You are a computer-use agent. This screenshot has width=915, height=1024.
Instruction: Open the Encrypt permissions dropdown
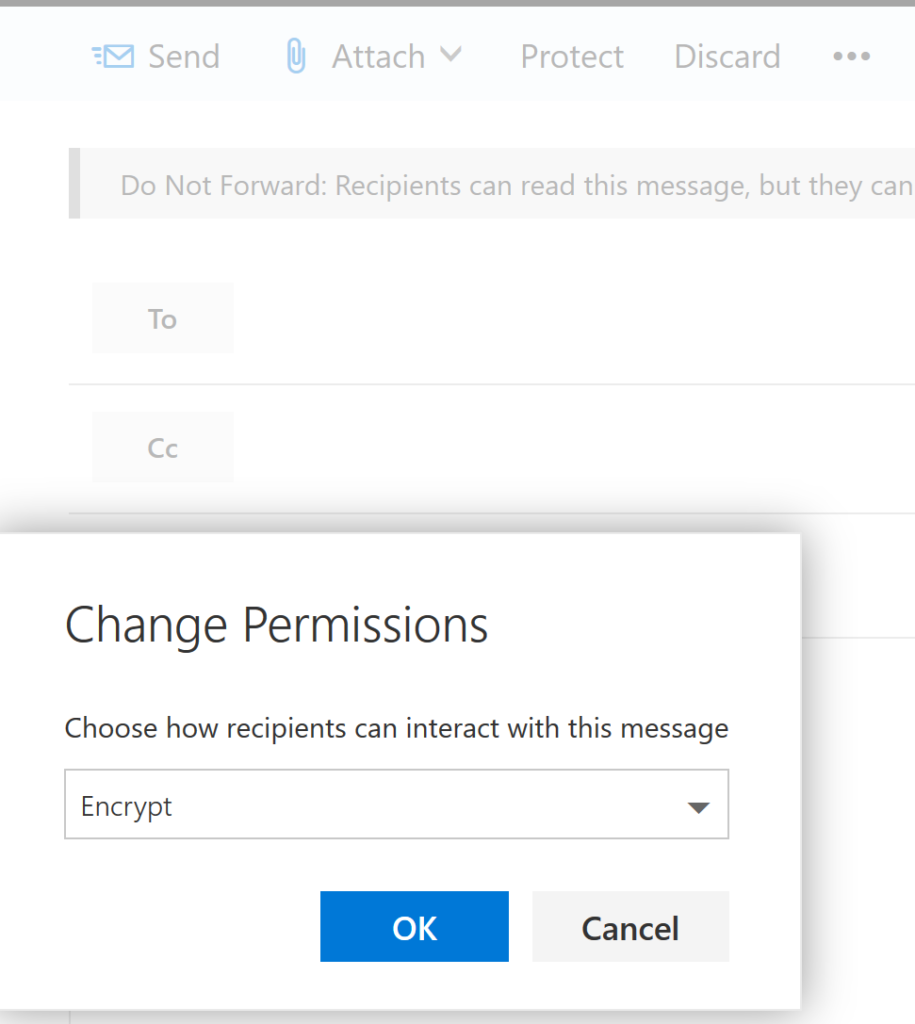pos(397,804)
